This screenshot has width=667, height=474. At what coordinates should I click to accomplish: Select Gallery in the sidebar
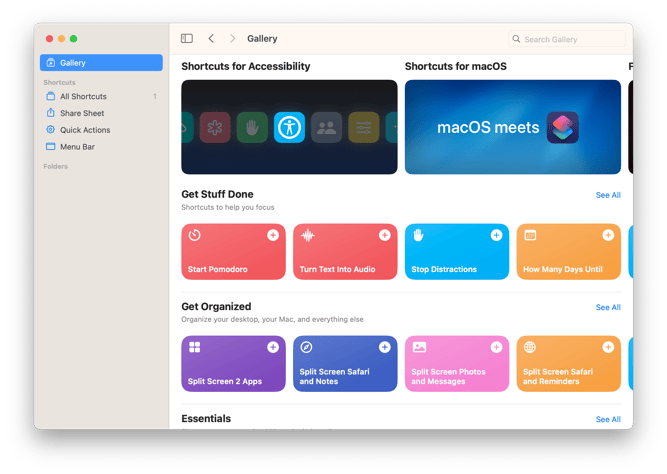click(x=101, y=63)
